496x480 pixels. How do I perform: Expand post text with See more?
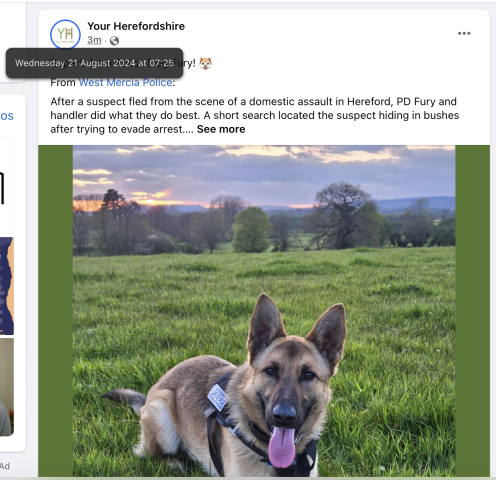(221, 129)
